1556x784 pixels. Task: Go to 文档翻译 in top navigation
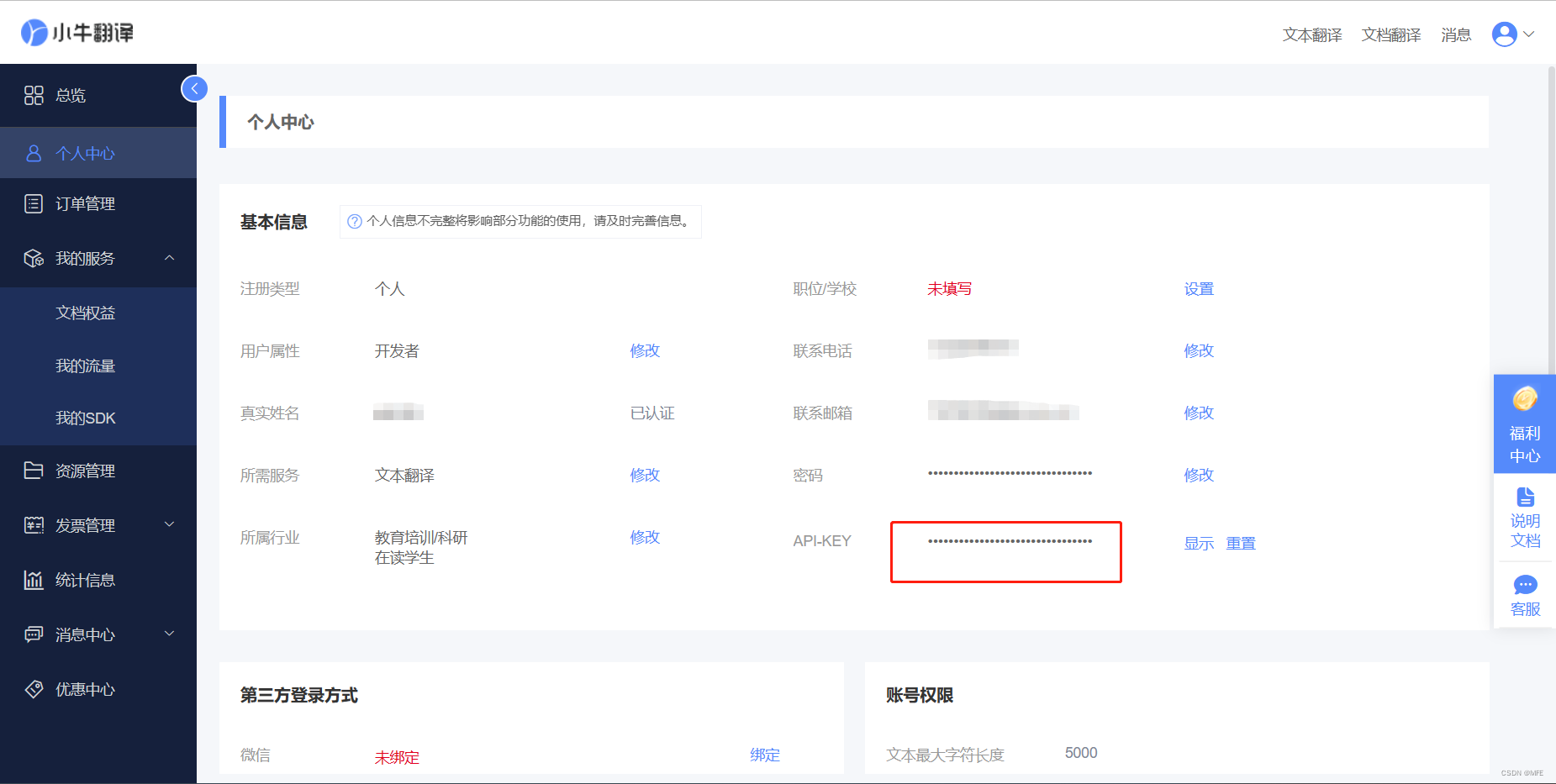1391,35
